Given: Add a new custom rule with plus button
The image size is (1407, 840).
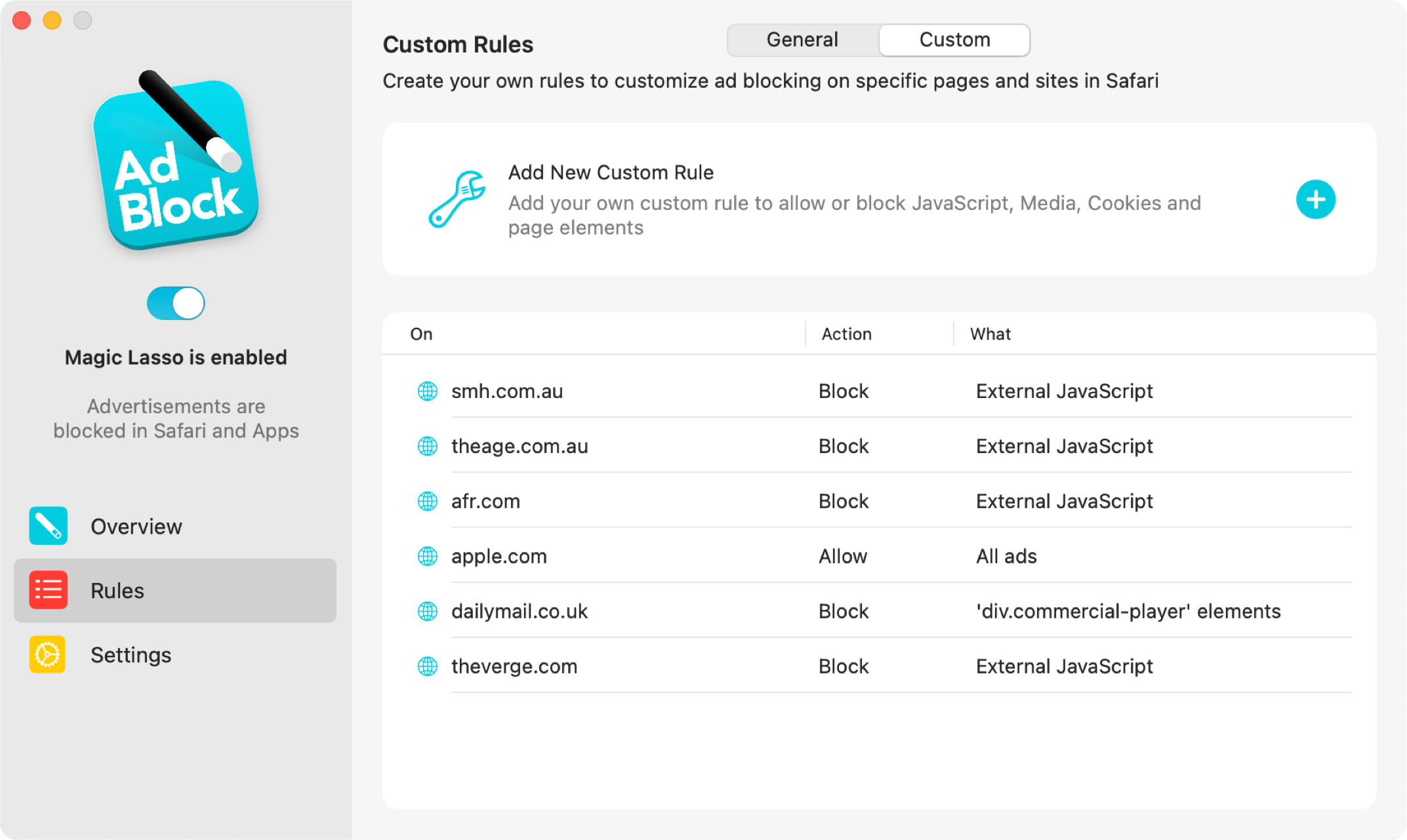Looking at the screenshot, I should pyautogui.click(x=1316, y=199).
